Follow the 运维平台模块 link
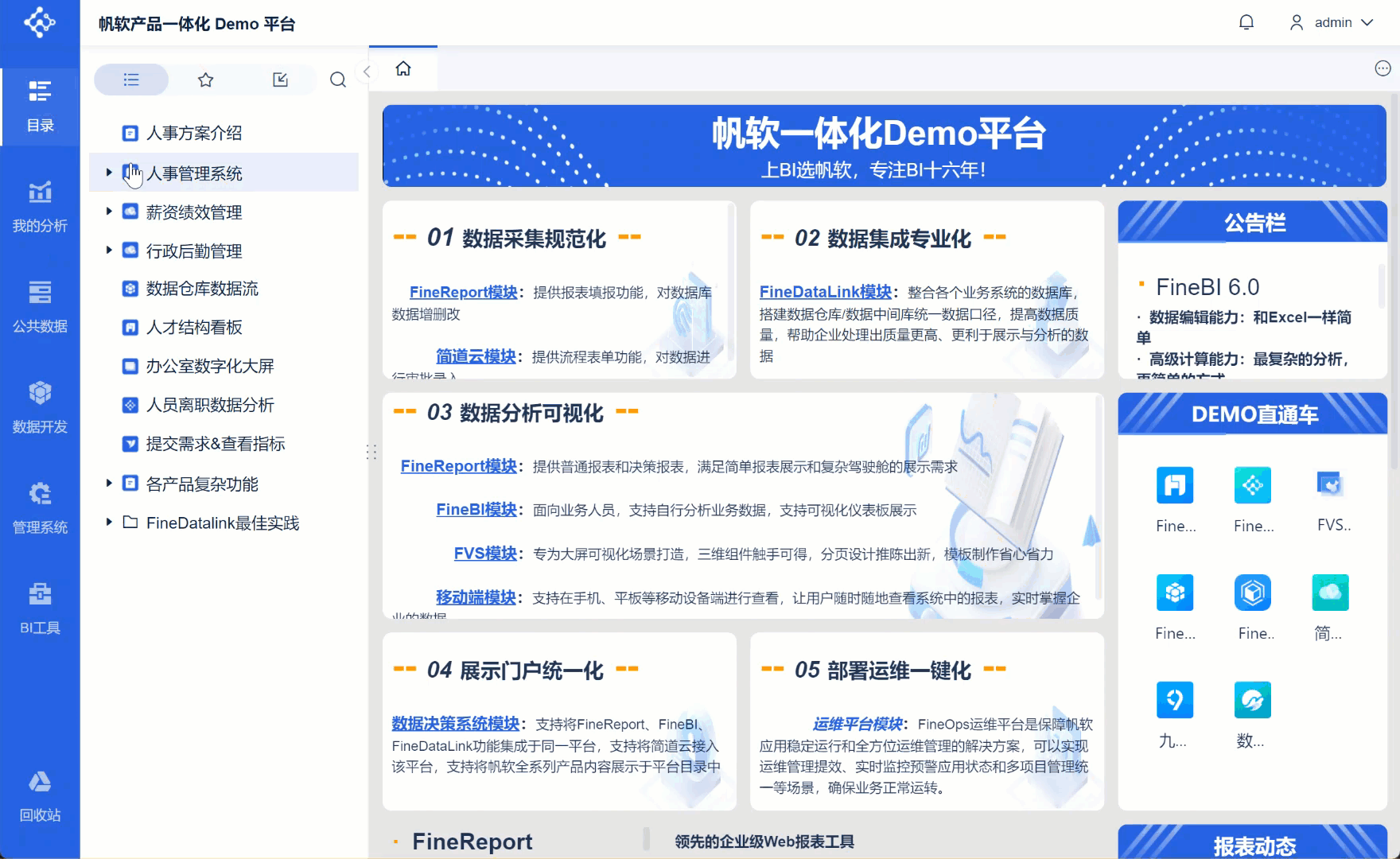 [857, 724]
